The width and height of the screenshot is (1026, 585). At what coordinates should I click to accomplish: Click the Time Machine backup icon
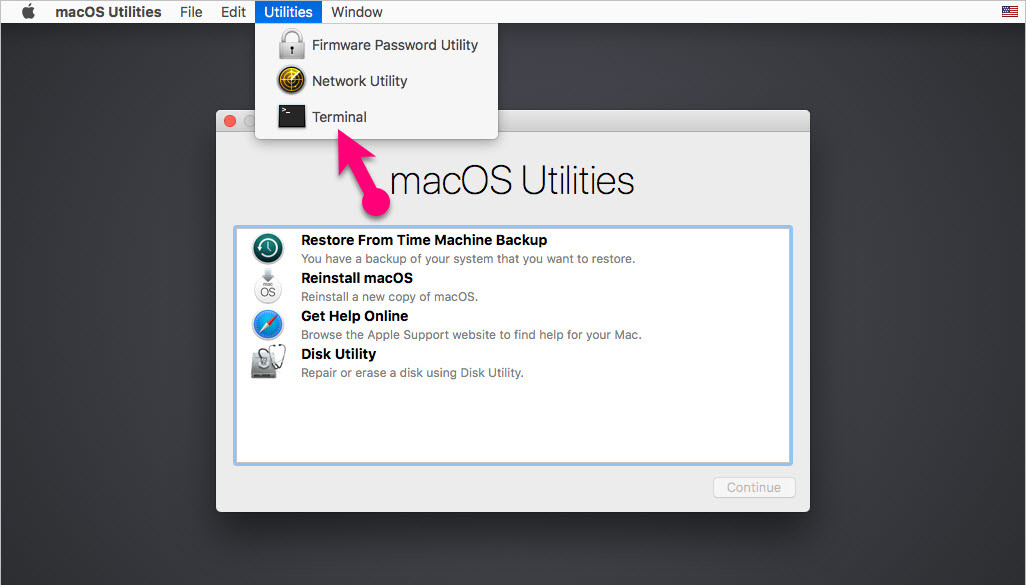point(268,248)
